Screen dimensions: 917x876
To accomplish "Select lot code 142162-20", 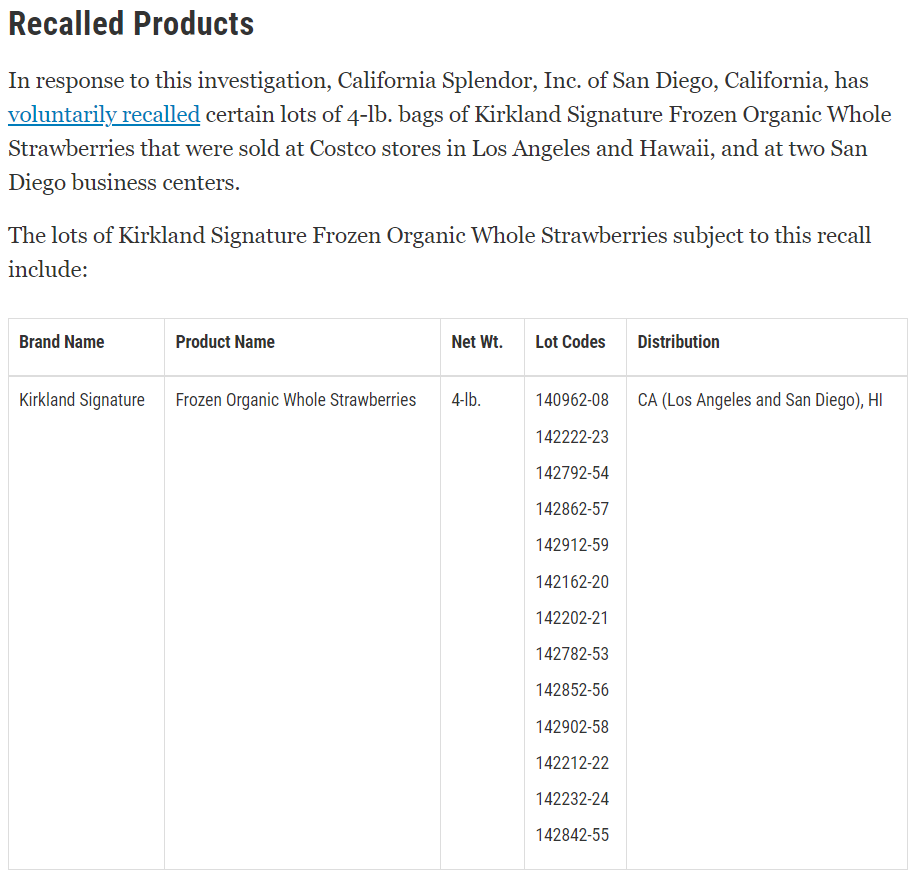I will pos(572,582).
